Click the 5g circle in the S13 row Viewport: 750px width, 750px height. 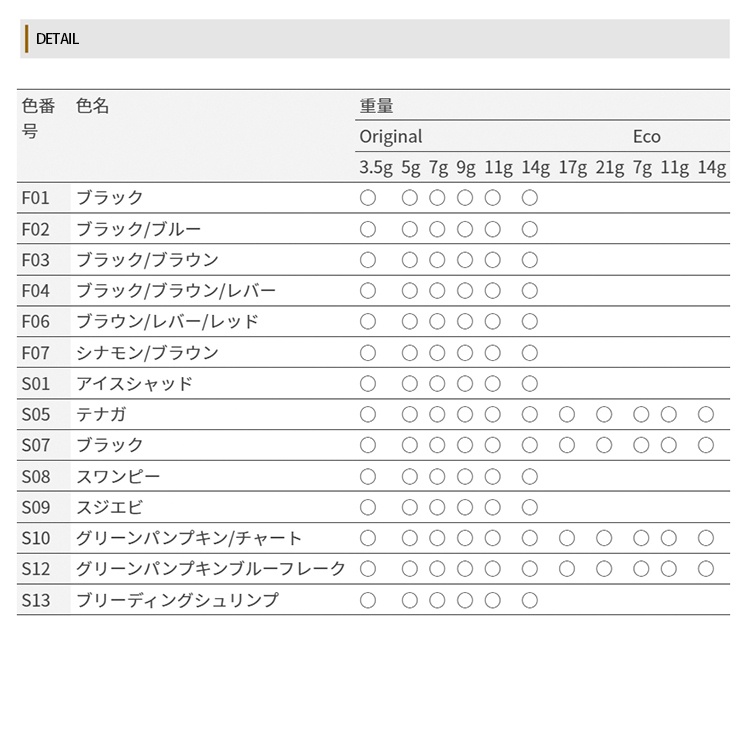coord(410,600)
